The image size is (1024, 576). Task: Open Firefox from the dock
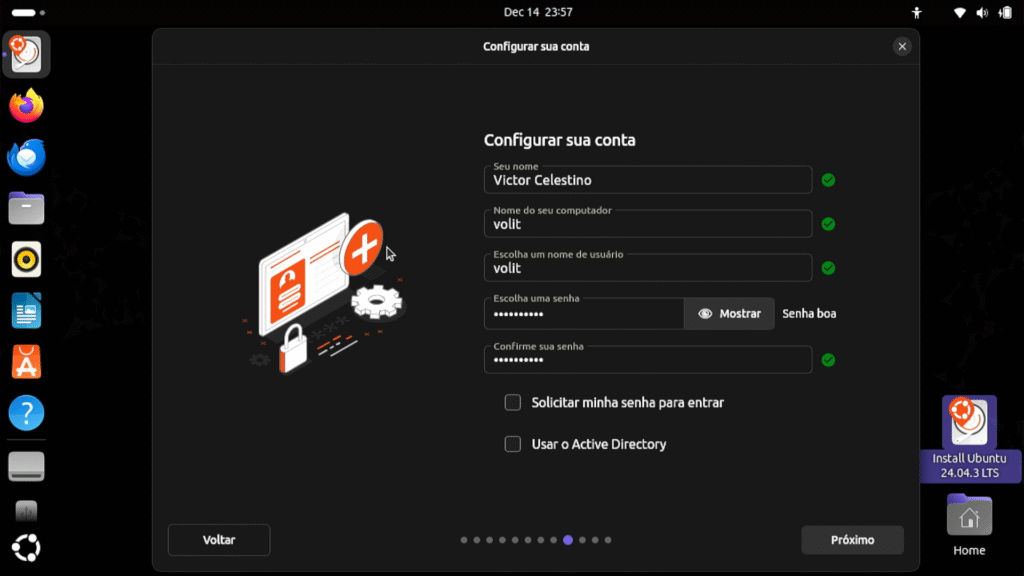pyautogui.click(x=27, y=106)
